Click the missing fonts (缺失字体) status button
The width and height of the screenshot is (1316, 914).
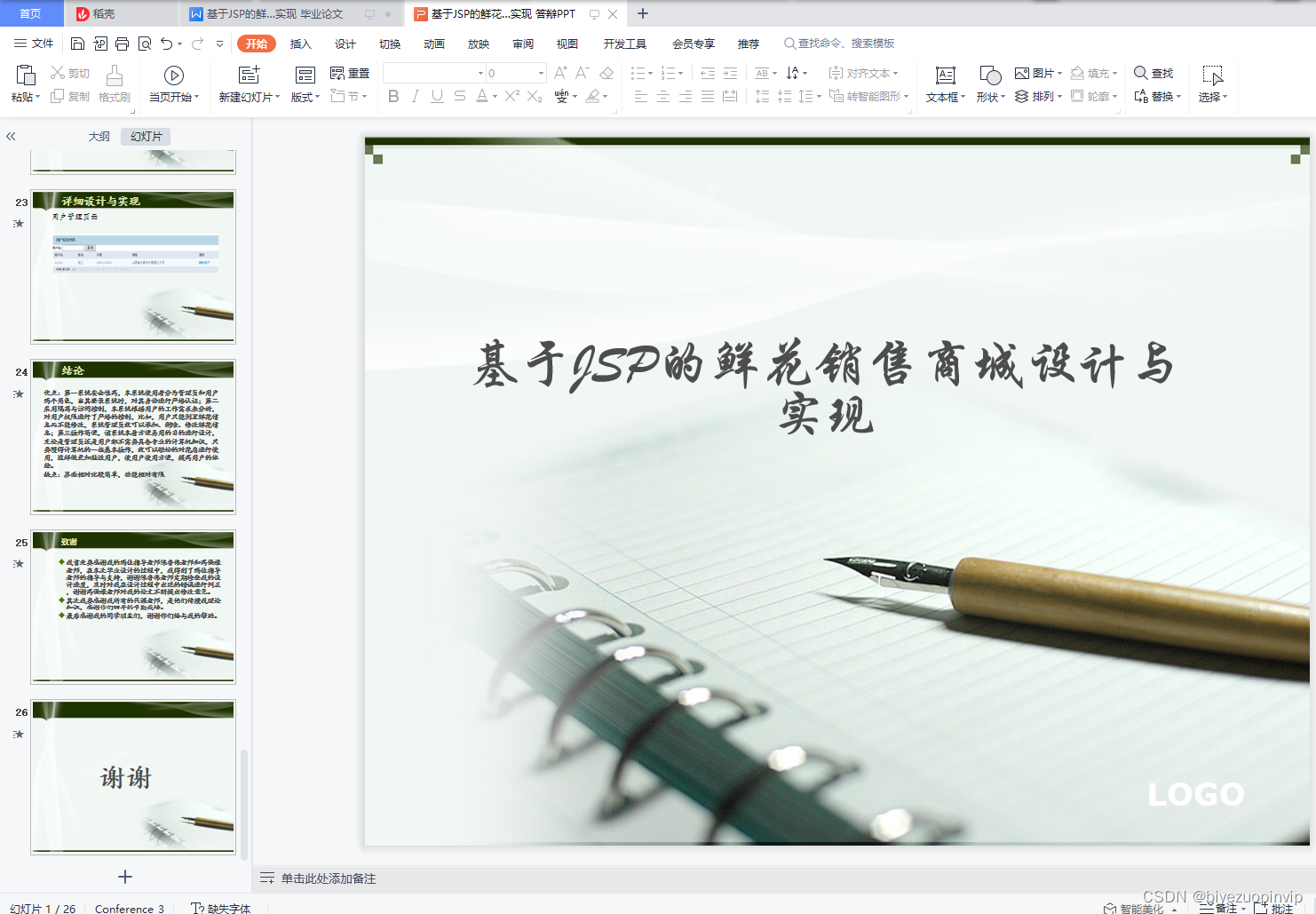(x=221, y=908)
